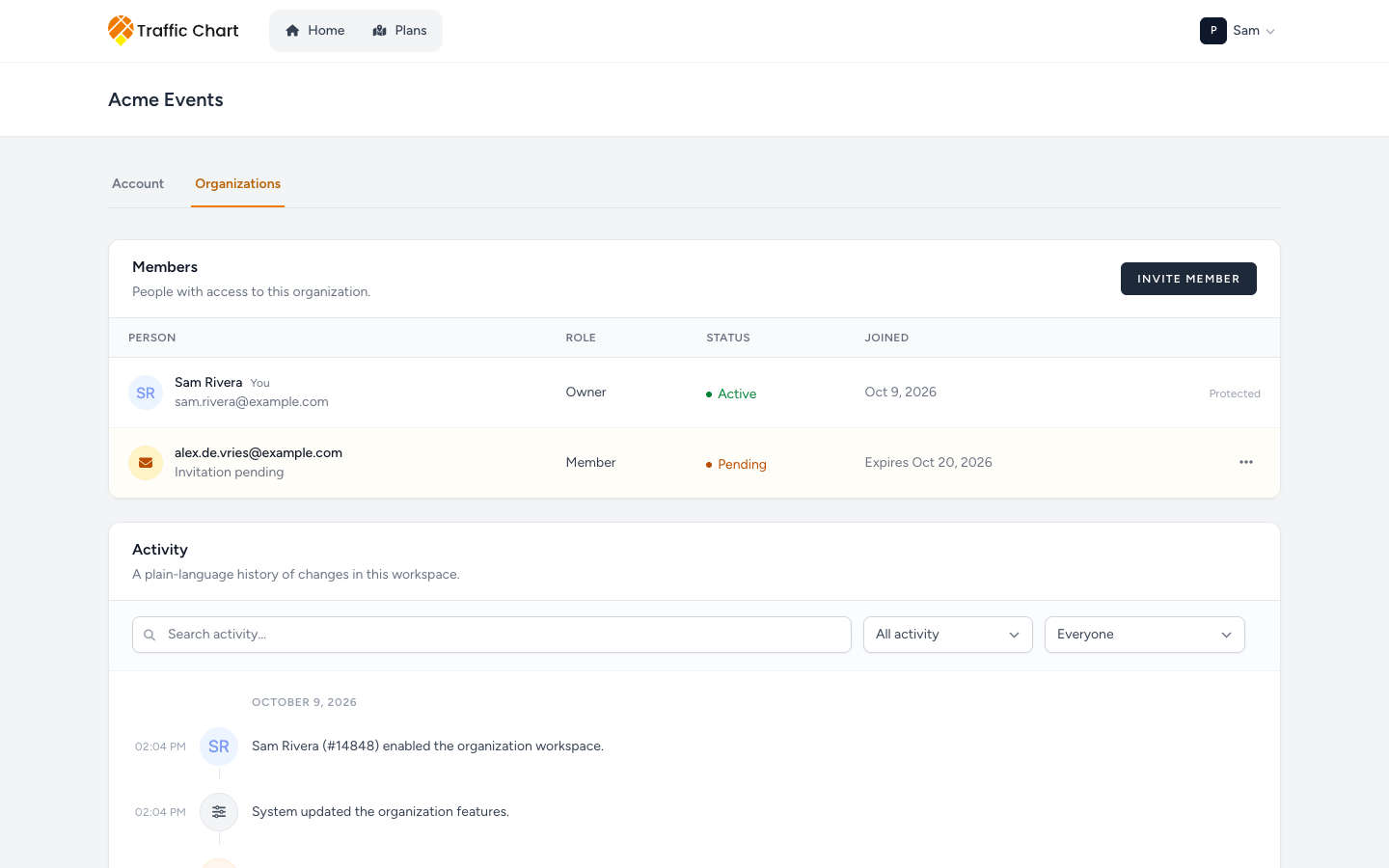
Task: Open Plans in the navigation
Action: [399, 31]
